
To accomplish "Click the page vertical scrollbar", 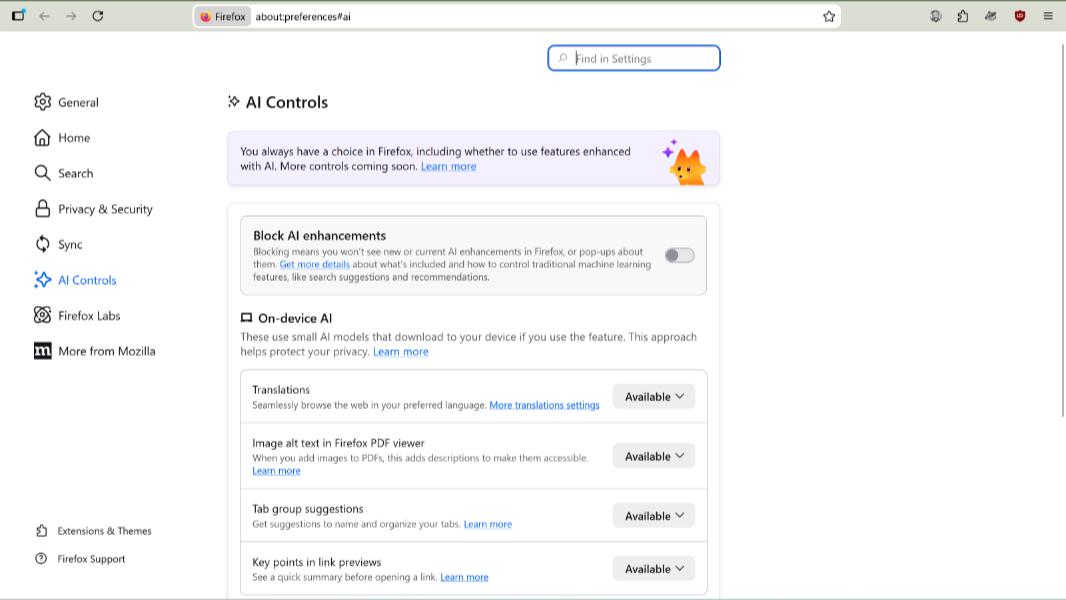I will coord(1063,231).
